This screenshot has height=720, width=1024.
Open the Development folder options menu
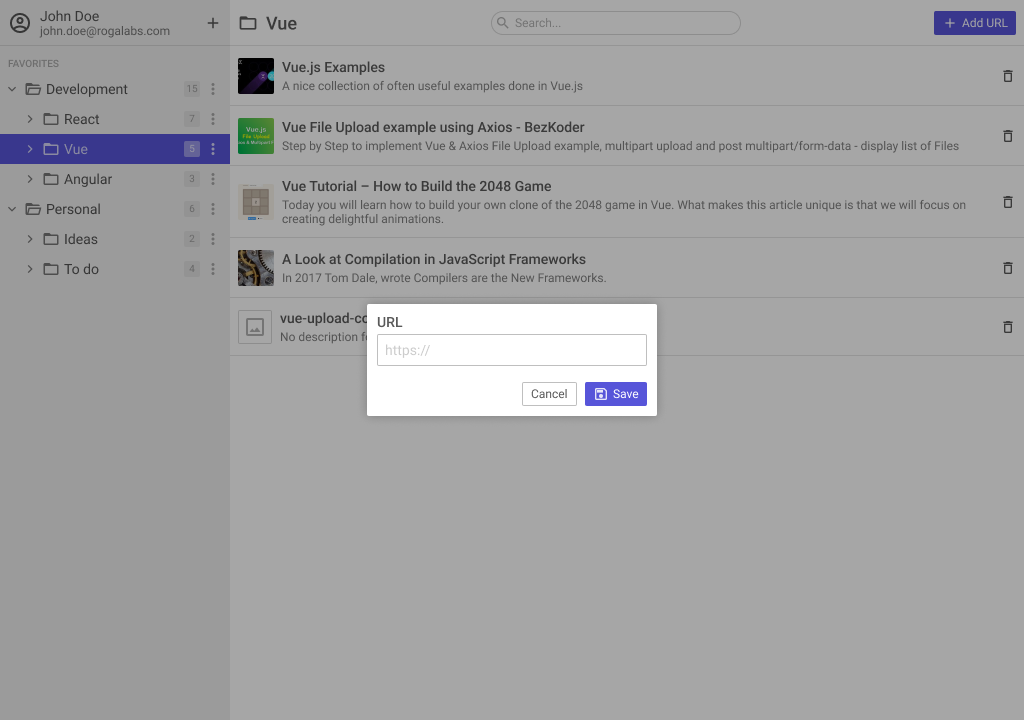[213, 89]
